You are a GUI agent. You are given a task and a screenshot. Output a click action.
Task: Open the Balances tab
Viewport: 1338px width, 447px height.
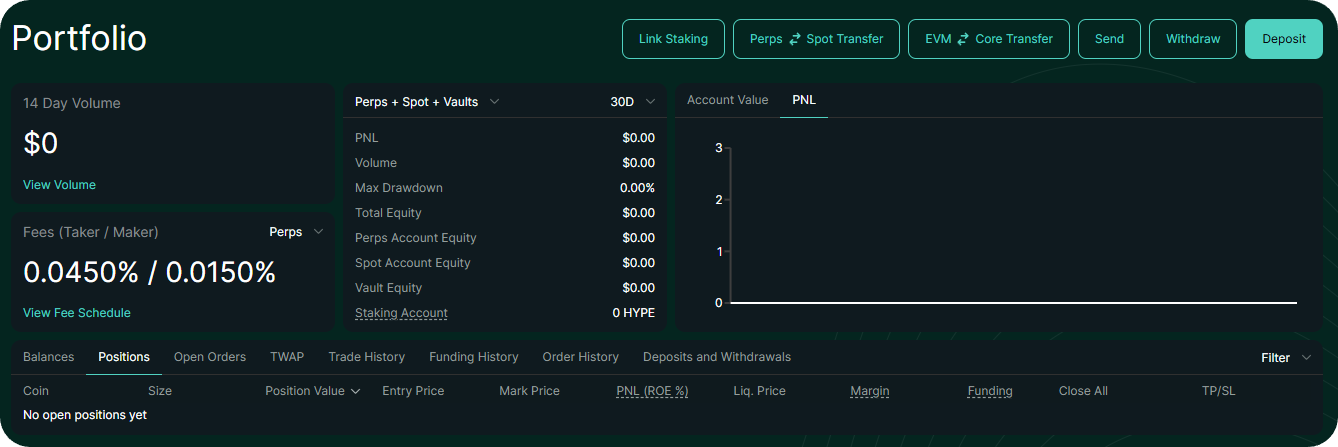[49, 357]
